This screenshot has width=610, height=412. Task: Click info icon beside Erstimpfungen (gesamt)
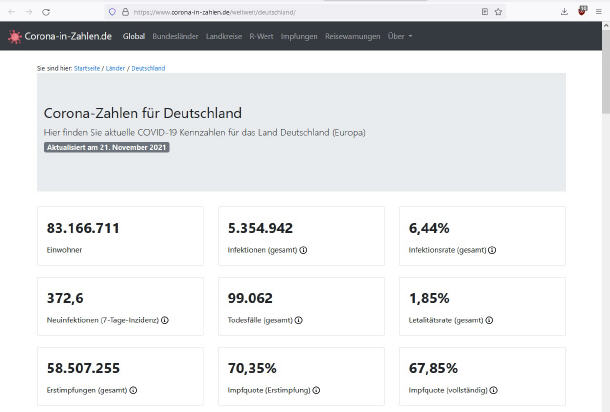pos(133,390)
